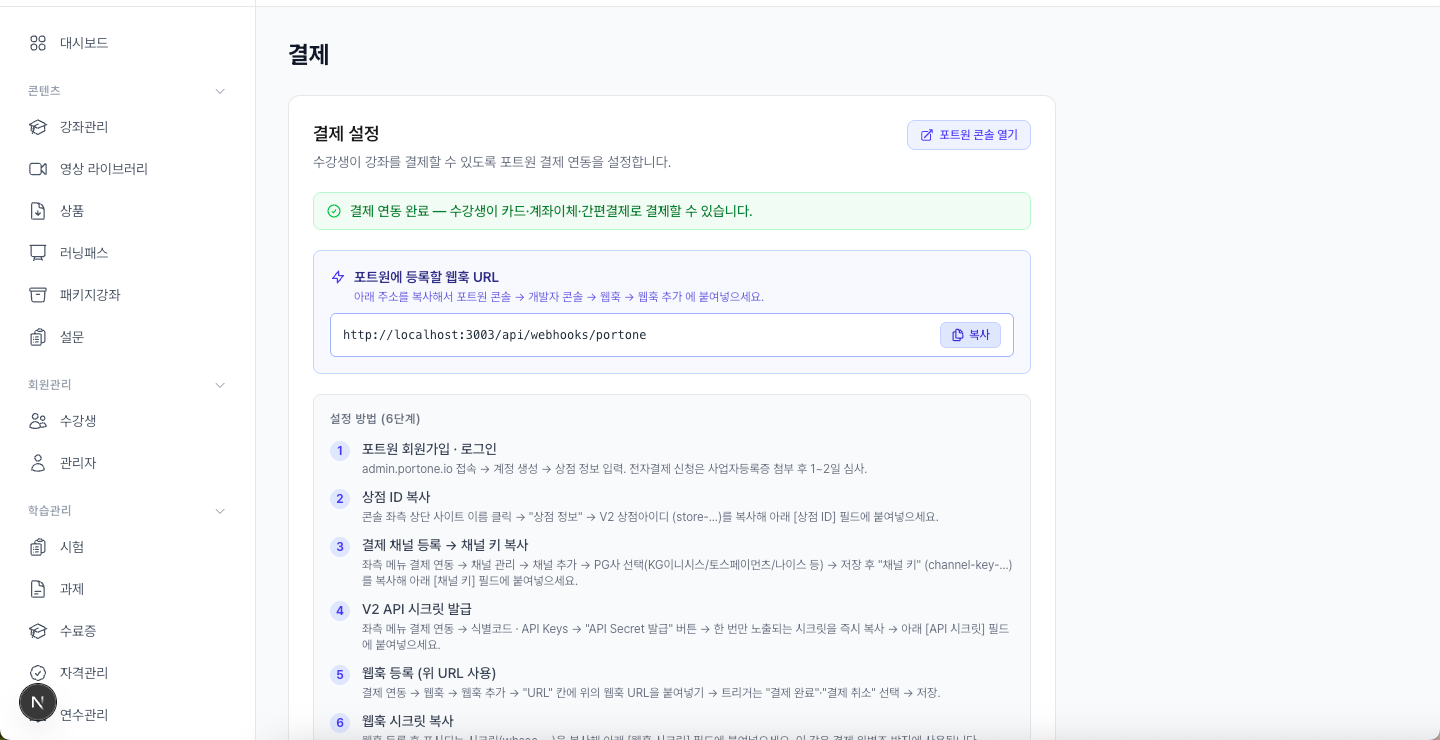Open the Next.js dev tools badge

[x=38, y=702]
